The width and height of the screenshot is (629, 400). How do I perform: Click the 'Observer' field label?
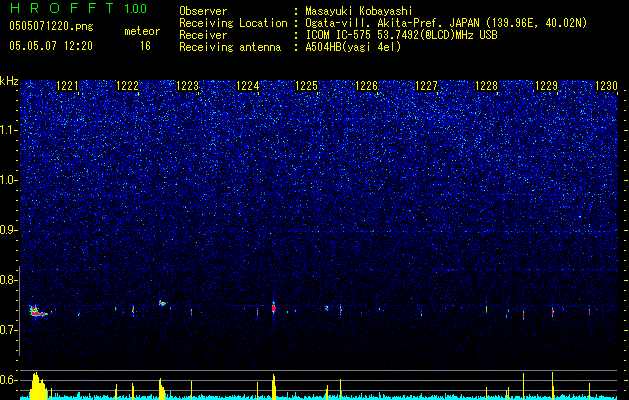(203, 11)
